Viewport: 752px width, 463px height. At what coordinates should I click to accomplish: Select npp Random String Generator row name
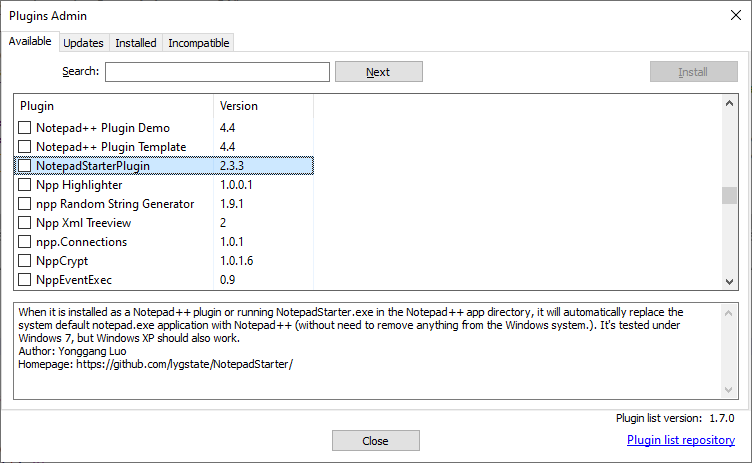coord(115,204)
